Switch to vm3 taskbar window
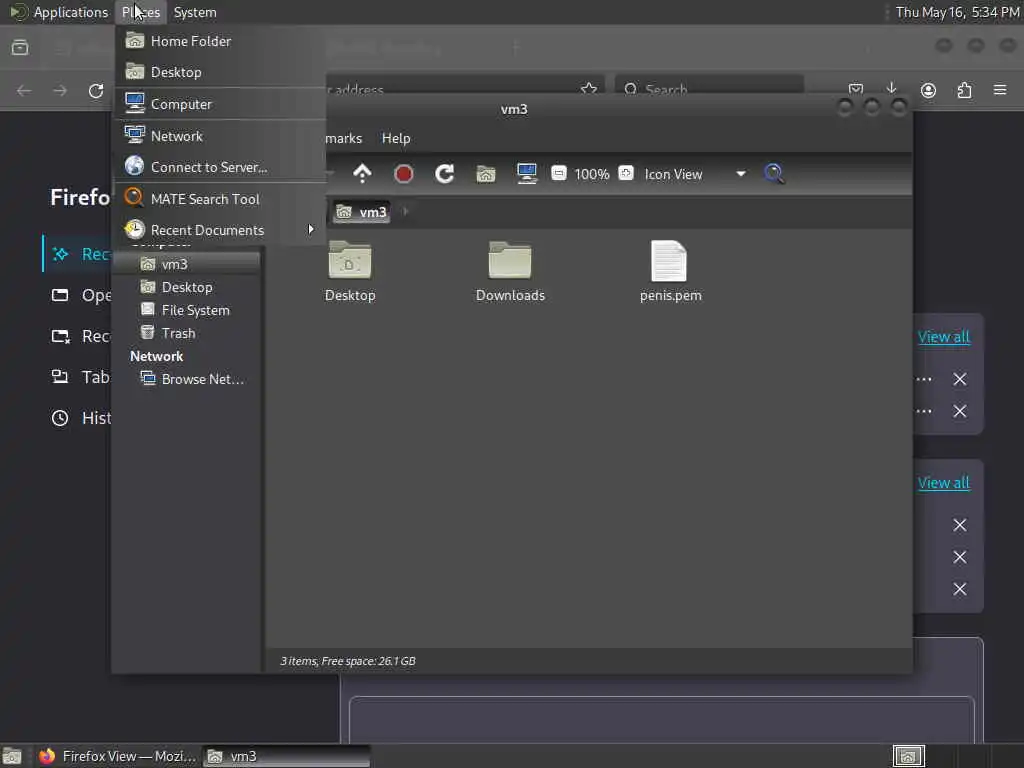1024x768 pixels. point(286,756)
